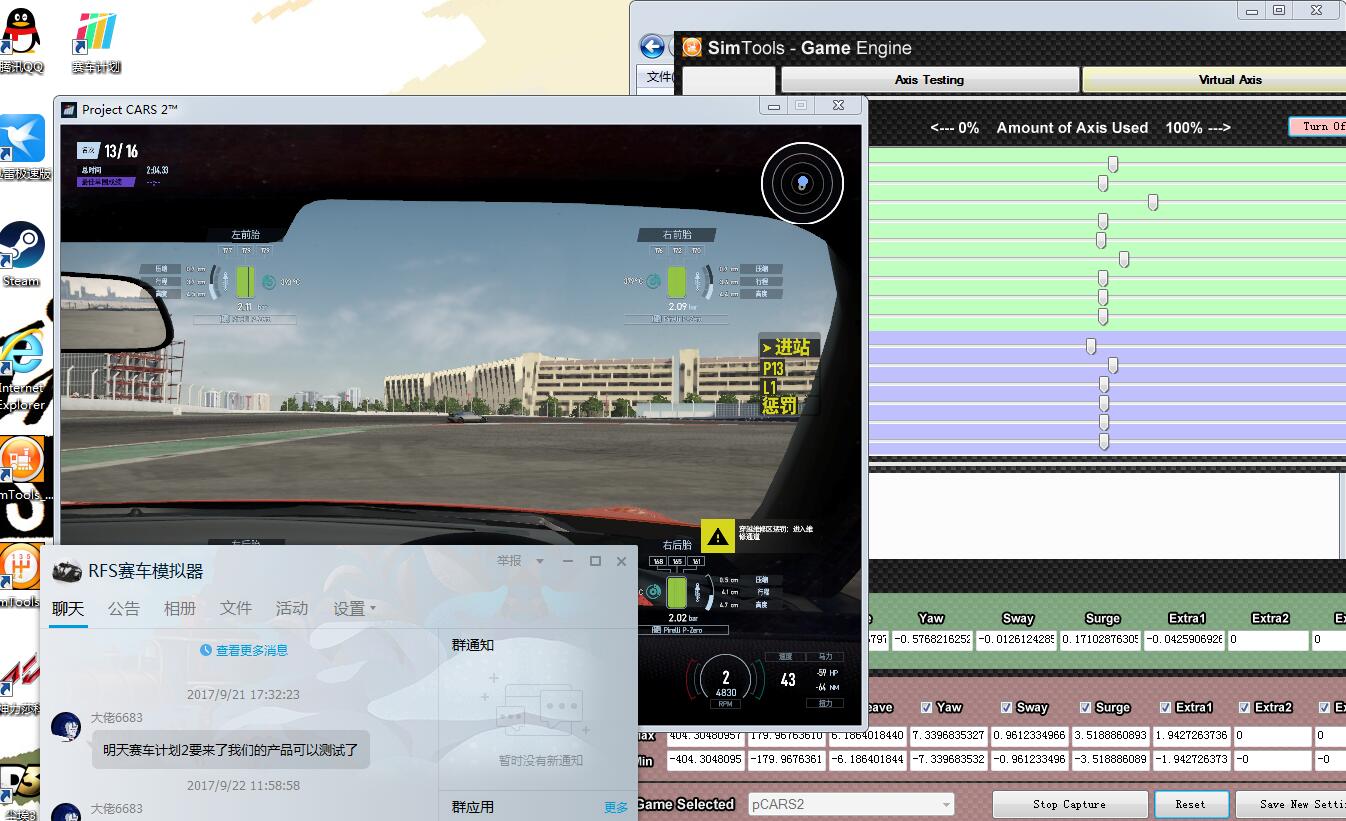This screenshot has height=821, width=1346.
Task: Click the yellow warning triangle in game HUD
Action: coord(717,536)
